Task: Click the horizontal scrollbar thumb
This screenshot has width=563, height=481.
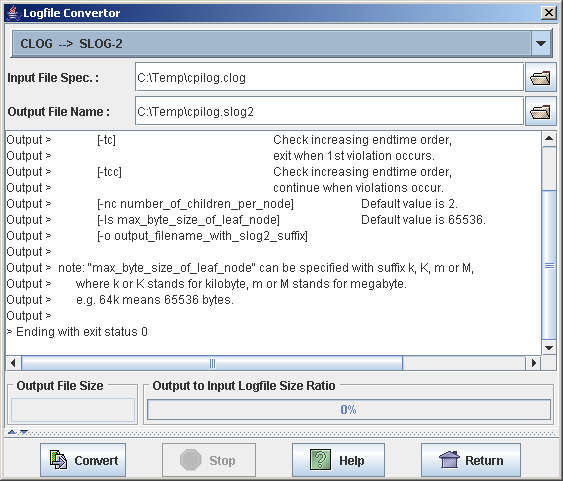Action: [x=212, y=363]
